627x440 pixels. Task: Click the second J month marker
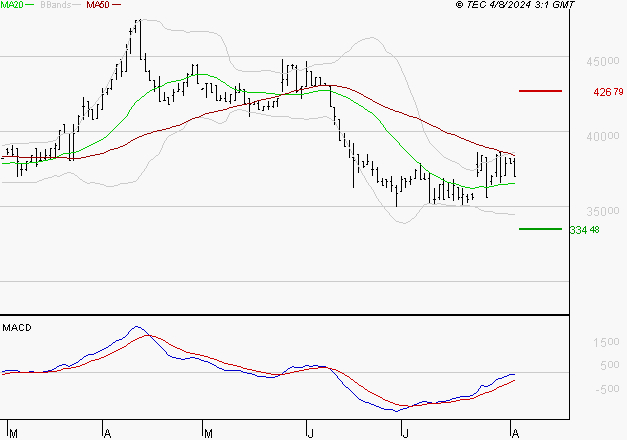[405, 434]
